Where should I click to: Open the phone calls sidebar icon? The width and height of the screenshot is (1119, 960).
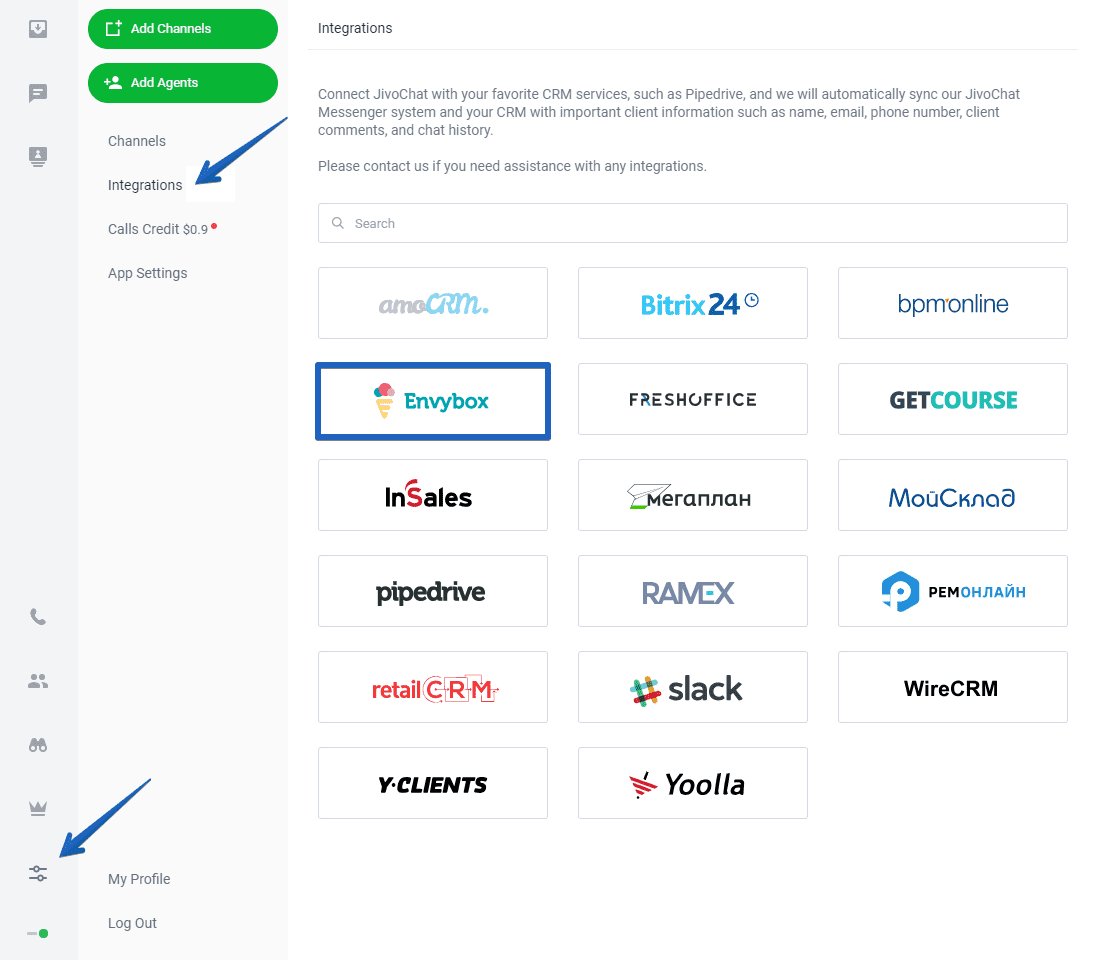38,617
